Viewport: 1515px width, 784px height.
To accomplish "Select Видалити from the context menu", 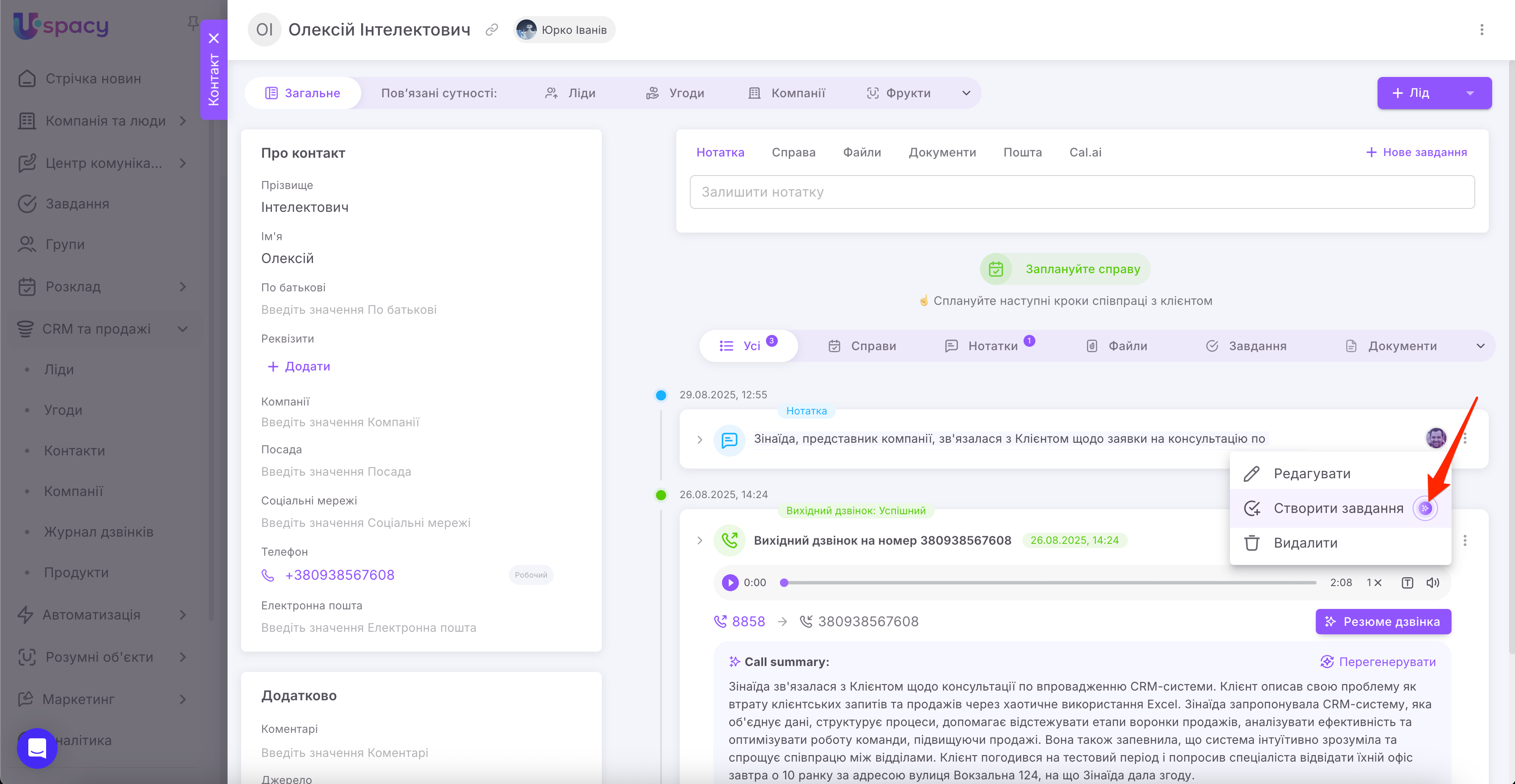I will click(1305, 543).
